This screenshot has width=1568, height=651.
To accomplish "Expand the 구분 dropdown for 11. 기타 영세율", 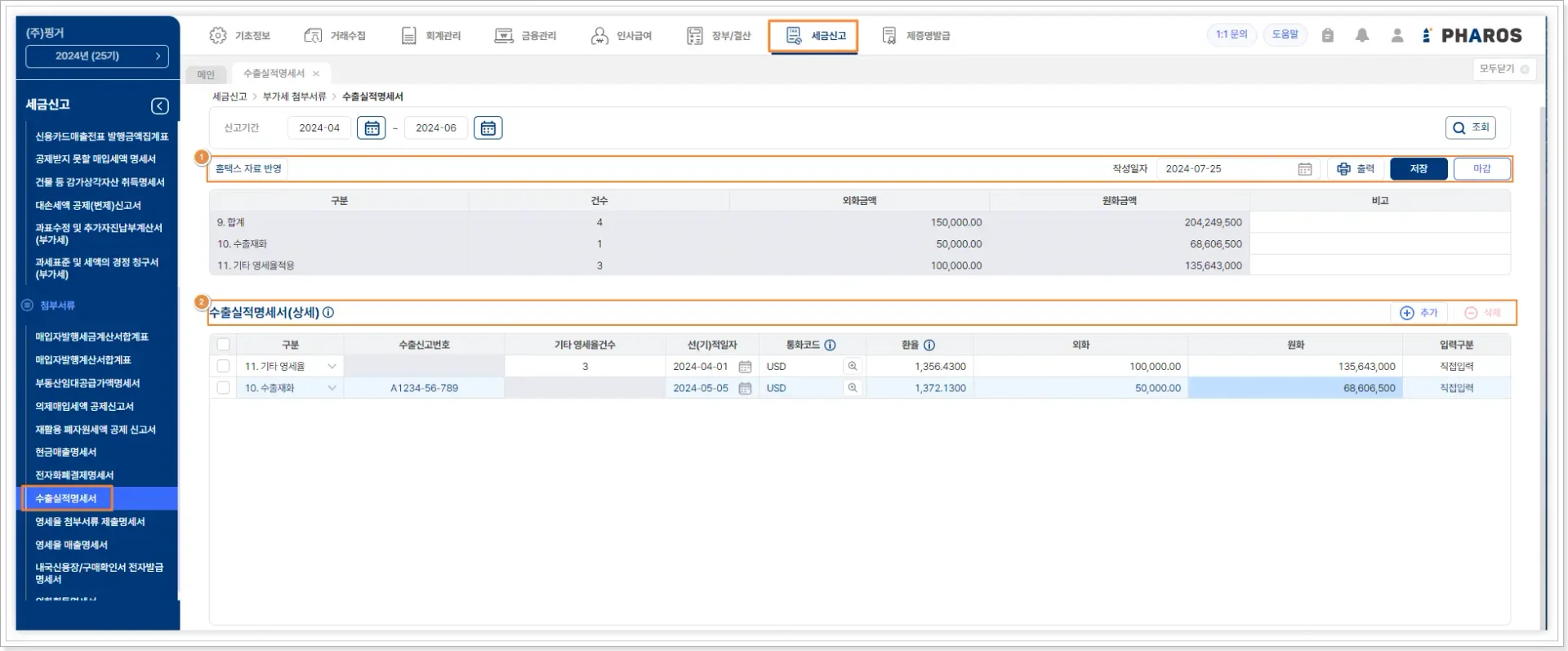I will 332,367.
